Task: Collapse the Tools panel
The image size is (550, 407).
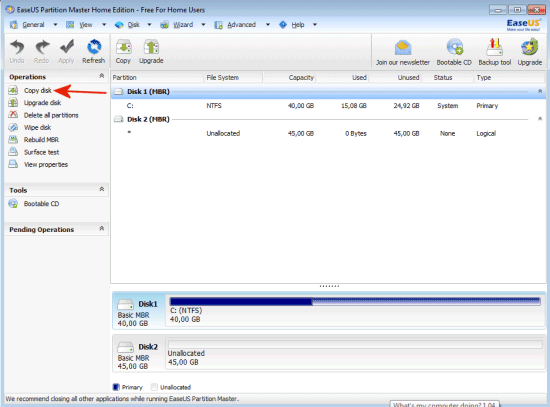Action: (102, 189)
